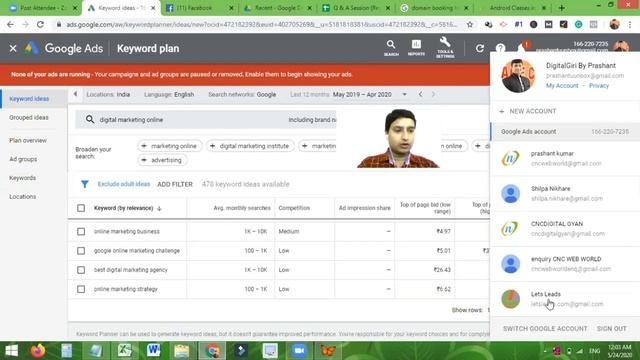The image size is (640, 360).
Task: Check google online marketing challenge row
Action: point(81,251)
